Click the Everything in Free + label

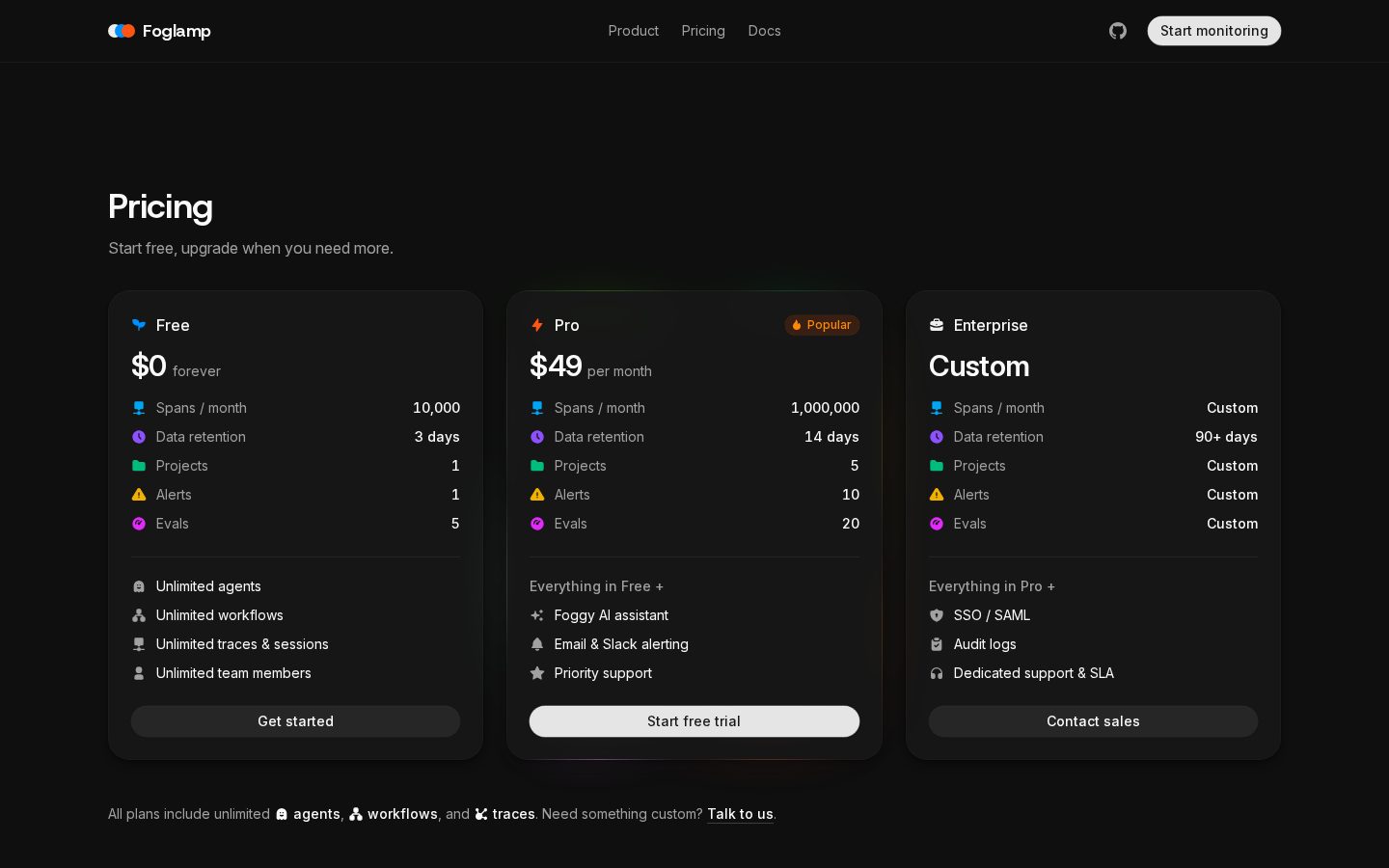tap(596, 586)
